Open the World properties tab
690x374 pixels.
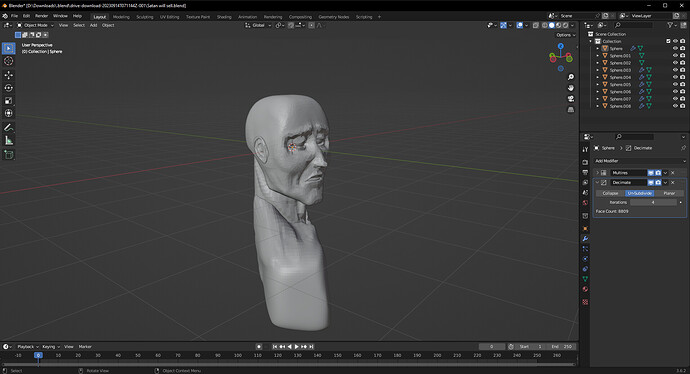click(x=585, y=202)
